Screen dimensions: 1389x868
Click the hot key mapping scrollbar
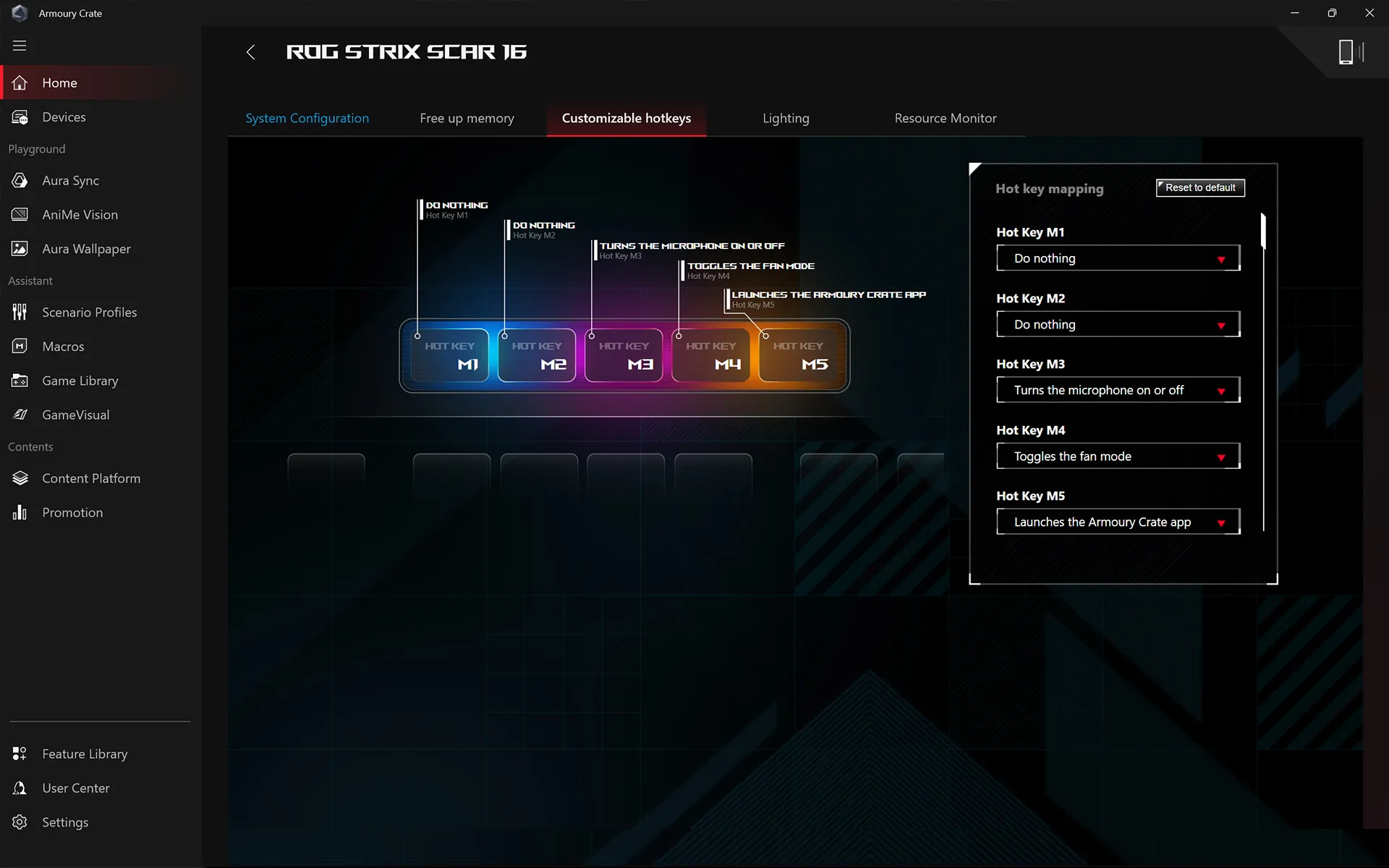1263,231
